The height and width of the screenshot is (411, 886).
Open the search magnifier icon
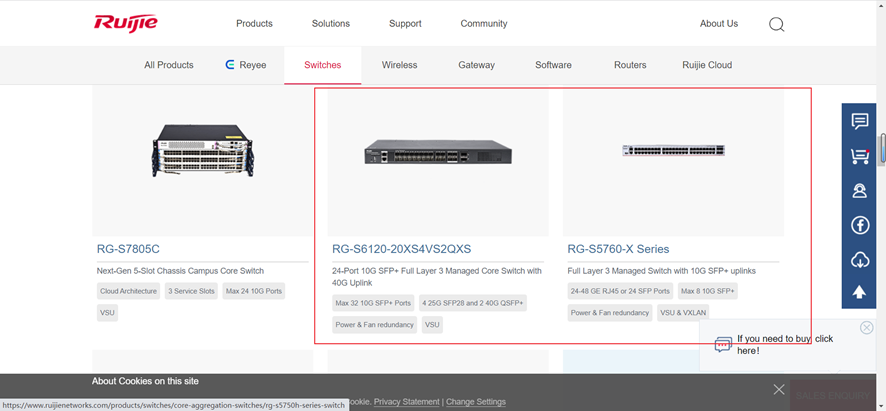(776, 24)
